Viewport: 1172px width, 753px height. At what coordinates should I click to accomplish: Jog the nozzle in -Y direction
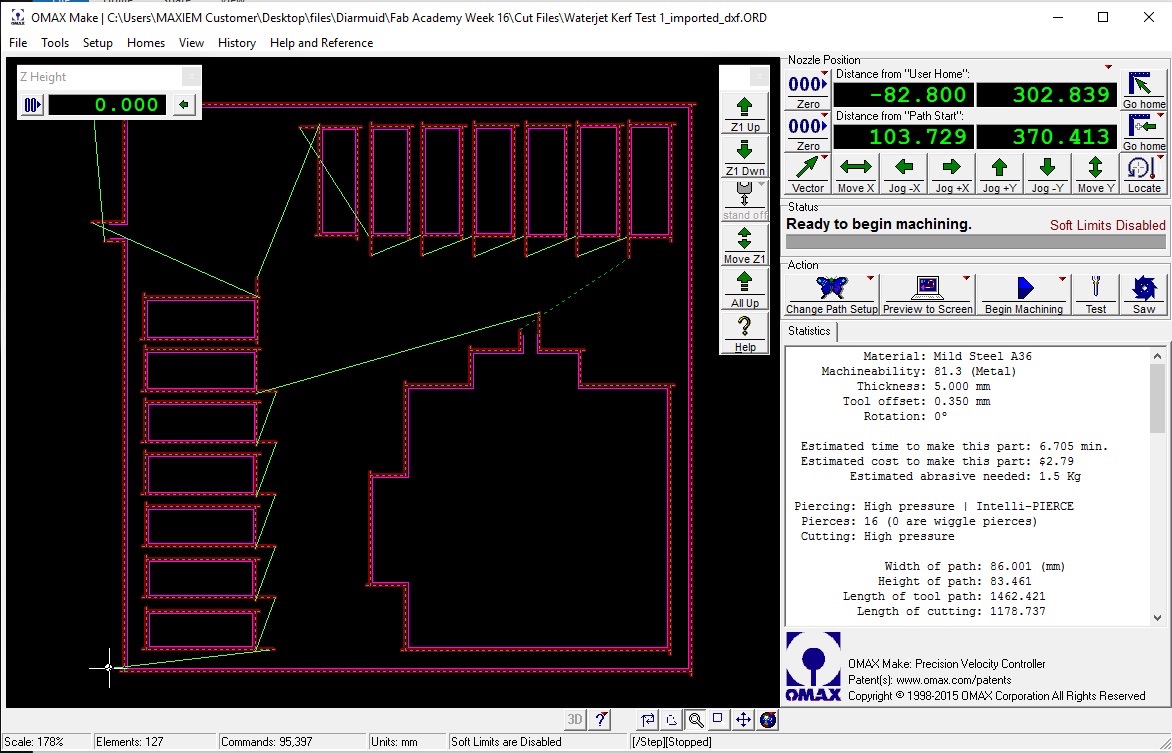coord(1047,174)
